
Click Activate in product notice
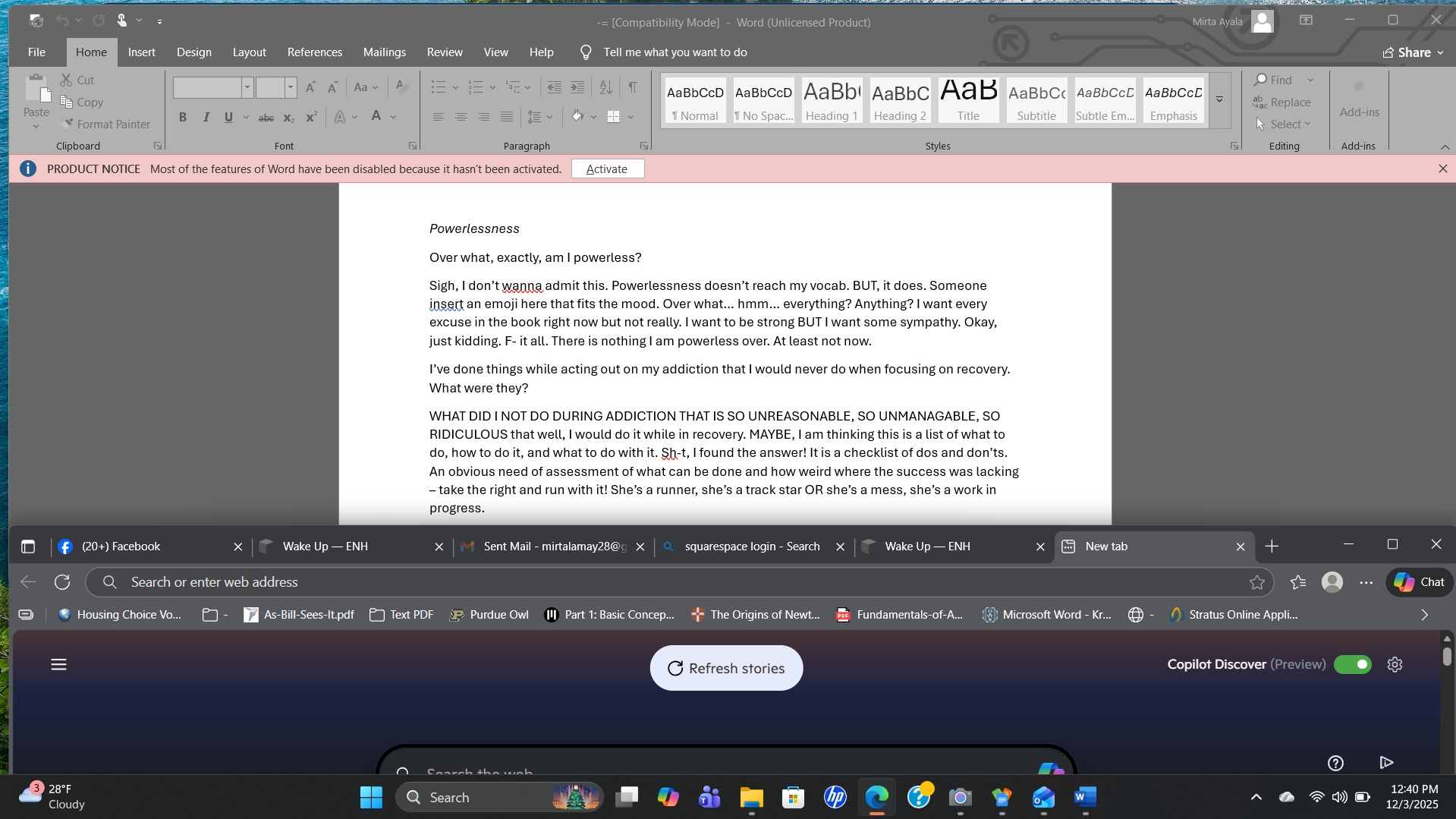(607, 169)
